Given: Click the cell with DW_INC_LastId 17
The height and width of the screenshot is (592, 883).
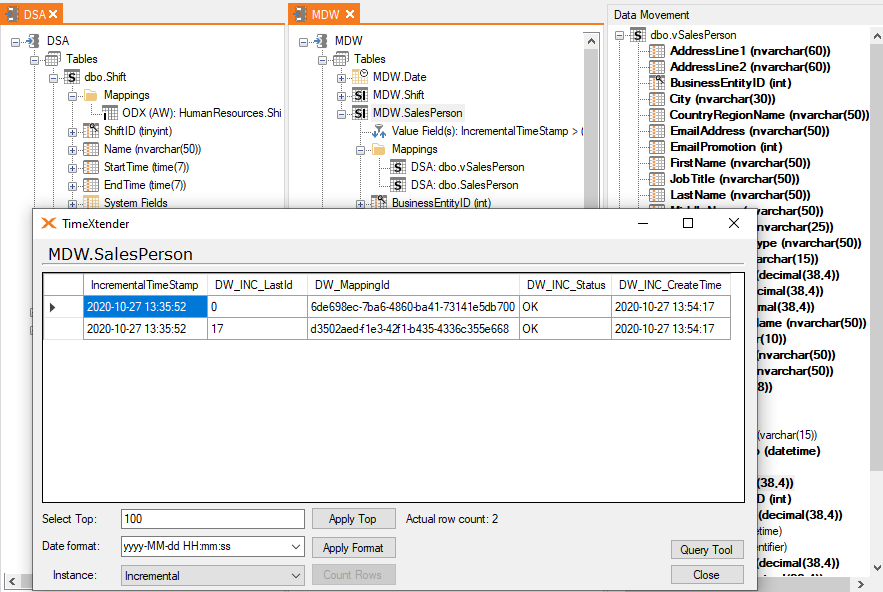Looking at the screenshot, I should 257,329.
